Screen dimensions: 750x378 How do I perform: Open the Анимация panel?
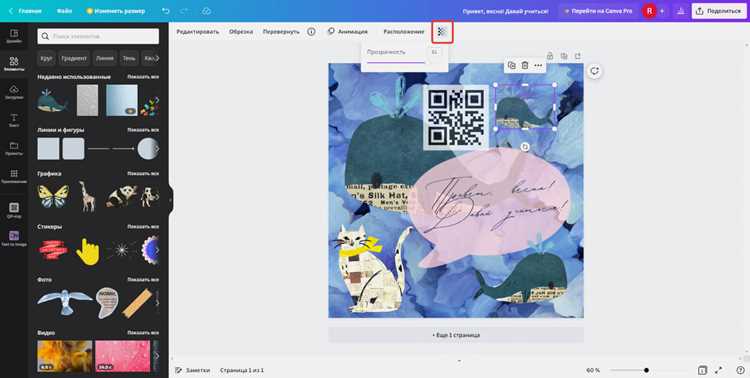[x=348, y=32]
